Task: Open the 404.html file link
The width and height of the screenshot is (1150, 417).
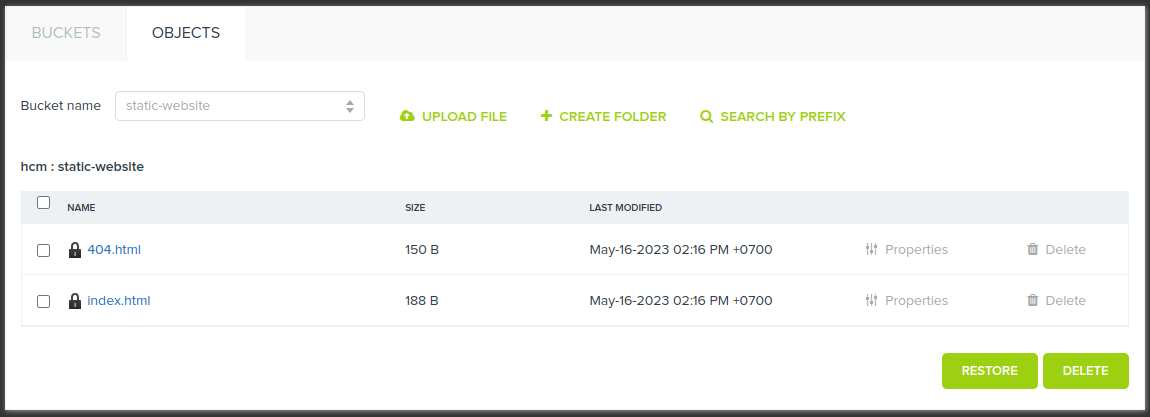Action: coord(114,250)
